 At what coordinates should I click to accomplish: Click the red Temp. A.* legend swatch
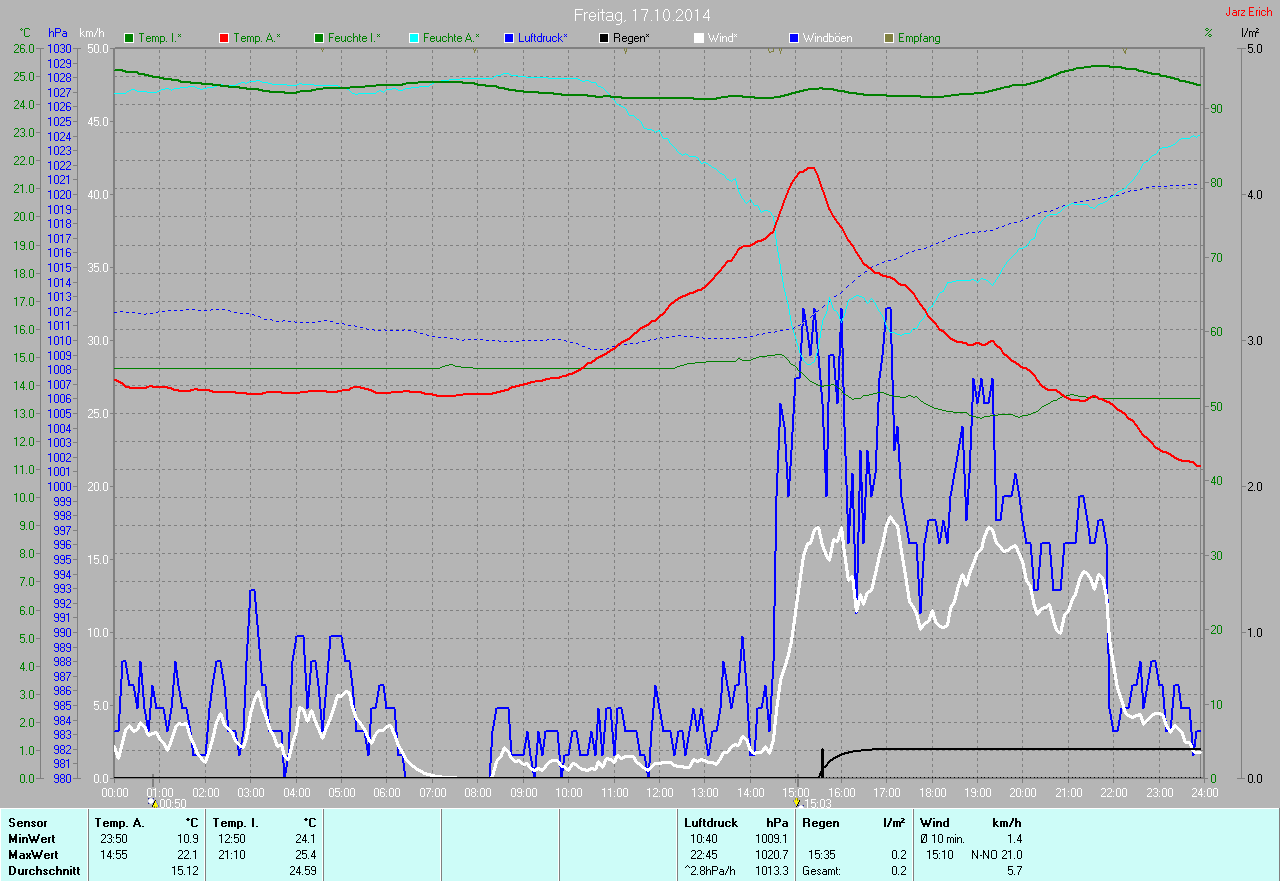click(x=224, y=38)
